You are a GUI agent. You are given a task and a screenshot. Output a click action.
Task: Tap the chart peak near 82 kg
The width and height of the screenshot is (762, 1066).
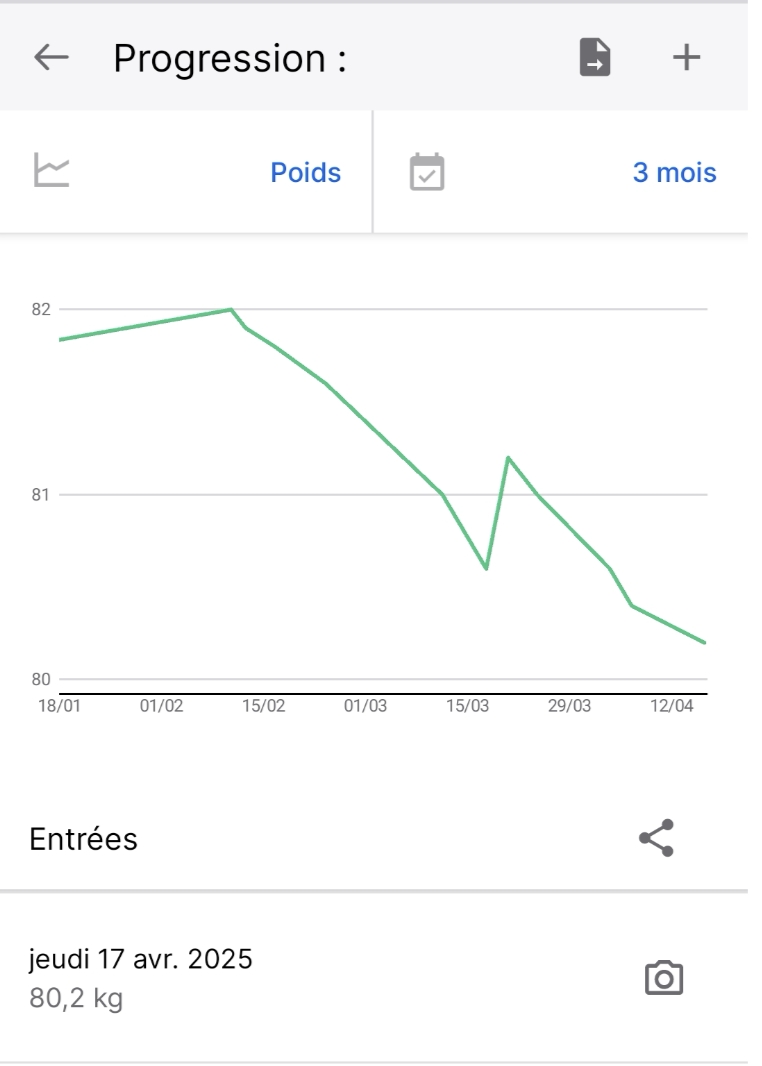[231, 309]
